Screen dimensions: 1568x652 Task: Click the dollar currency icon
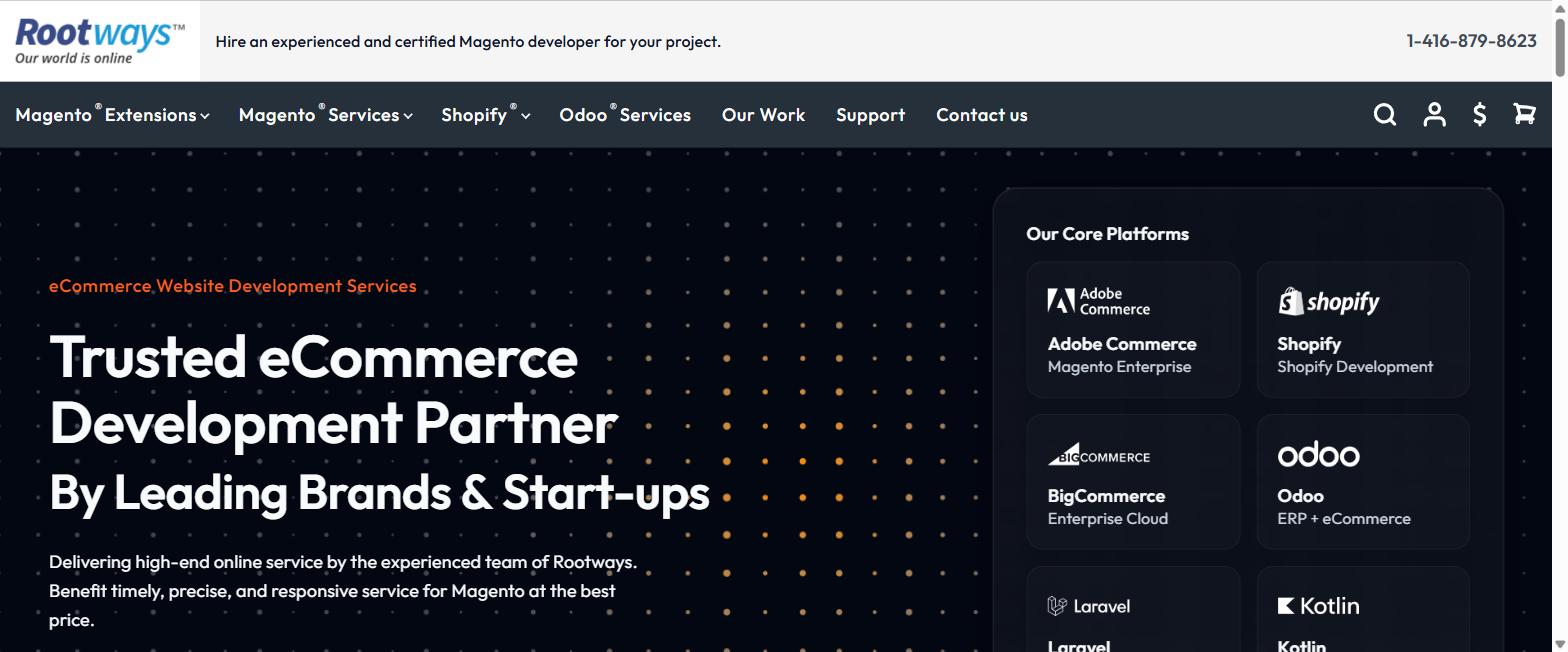1480,115
